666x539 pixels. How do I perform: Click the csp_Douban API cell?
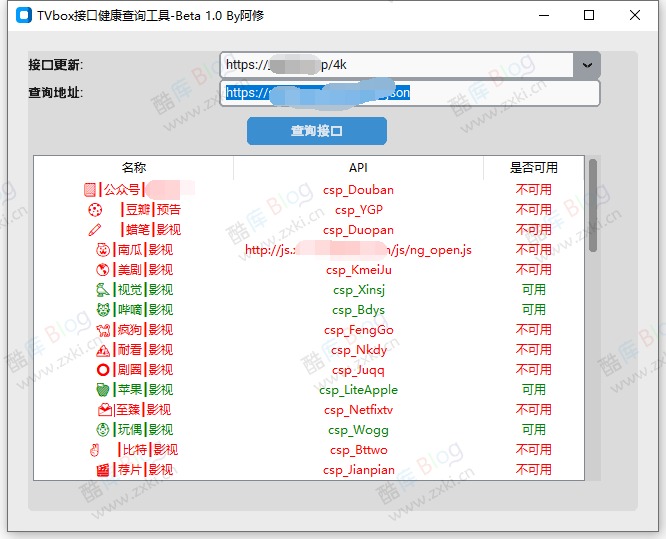pos(358,190)
